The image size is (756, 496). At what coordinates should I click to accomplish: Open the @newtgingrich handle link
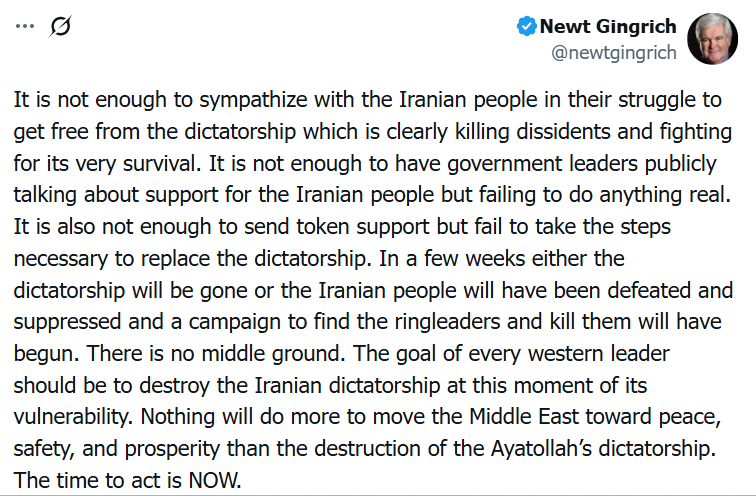[x=614, y=52]
